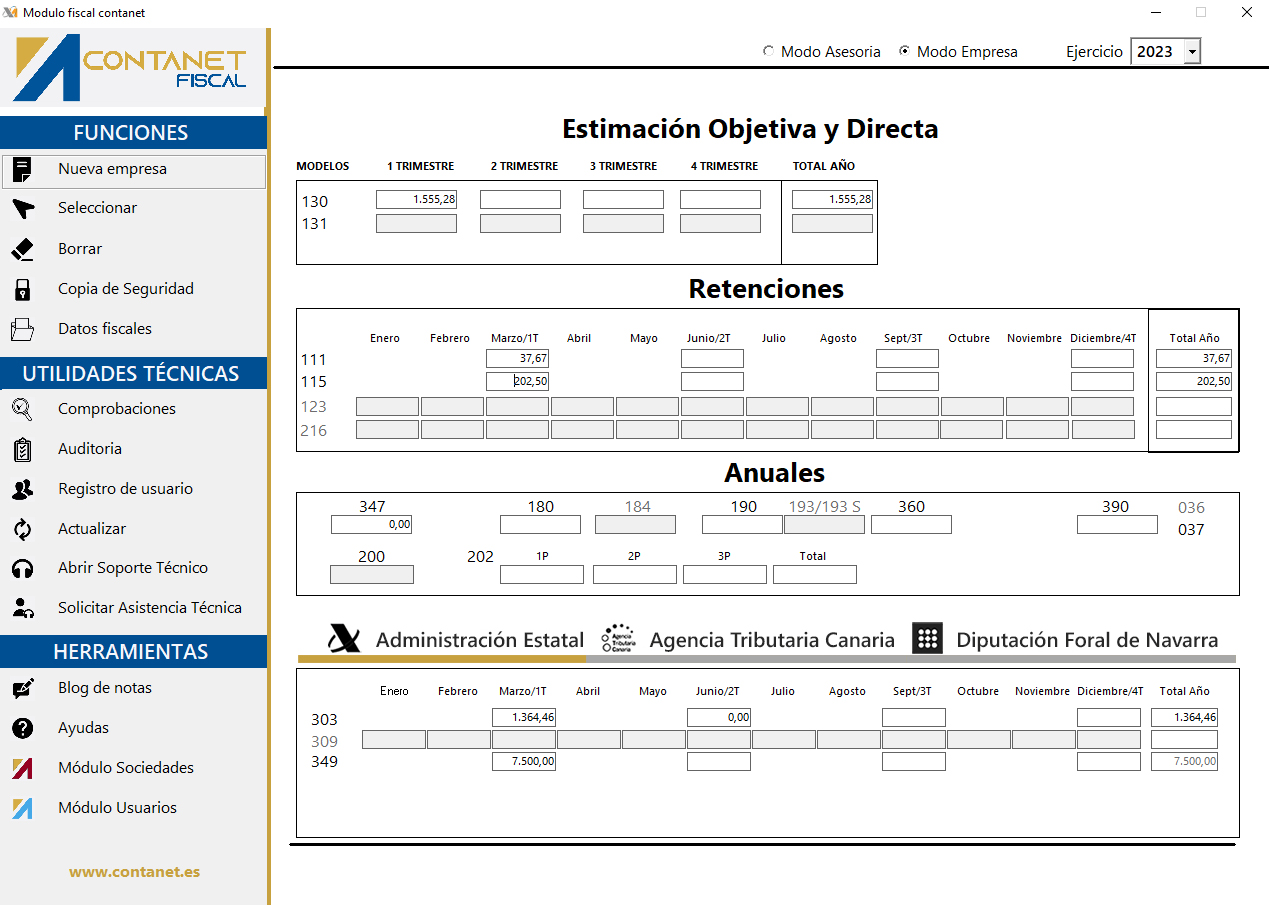Screen dimensions: 1269x905
Task: Click the Copia de Seguridad padlock icon
Action: [x=22, y=290]
